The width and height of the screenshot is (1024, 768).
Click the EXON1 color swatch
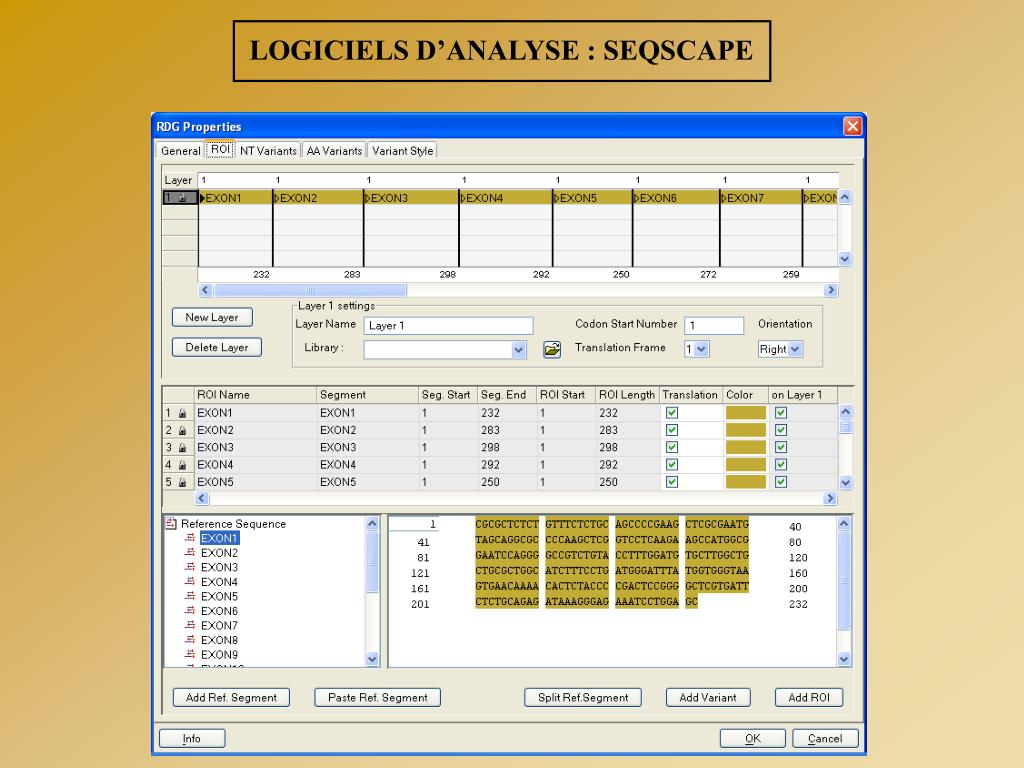click(746, 413)
